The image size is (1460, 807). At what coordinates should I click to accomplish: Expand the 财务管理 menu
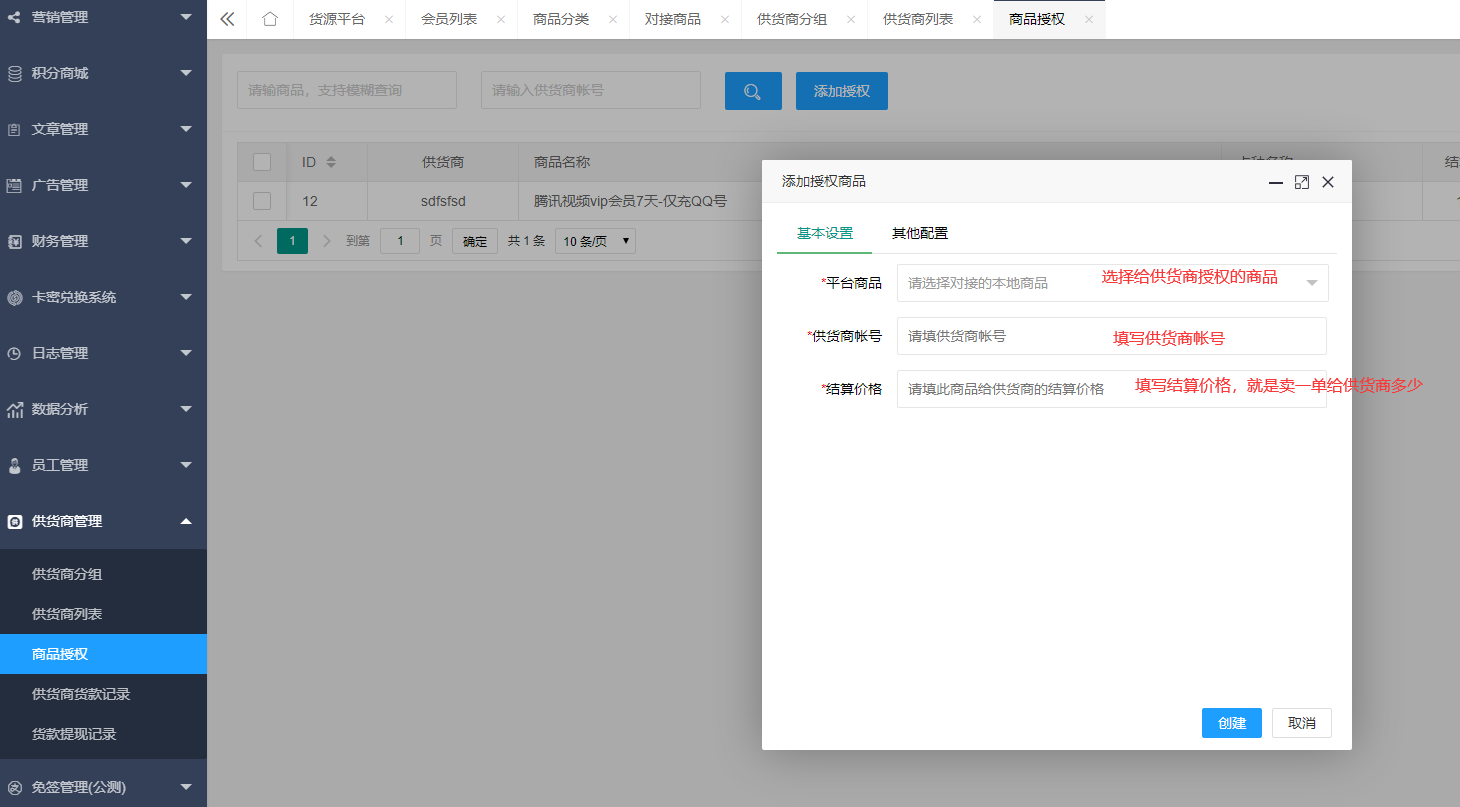[186, 241]
